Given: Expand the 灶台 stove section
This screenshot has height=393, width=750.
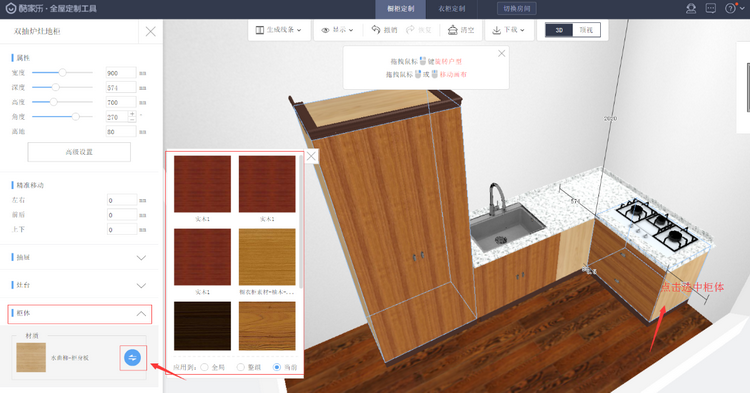Looking at the screenshot, I should (x=79, y=285).
